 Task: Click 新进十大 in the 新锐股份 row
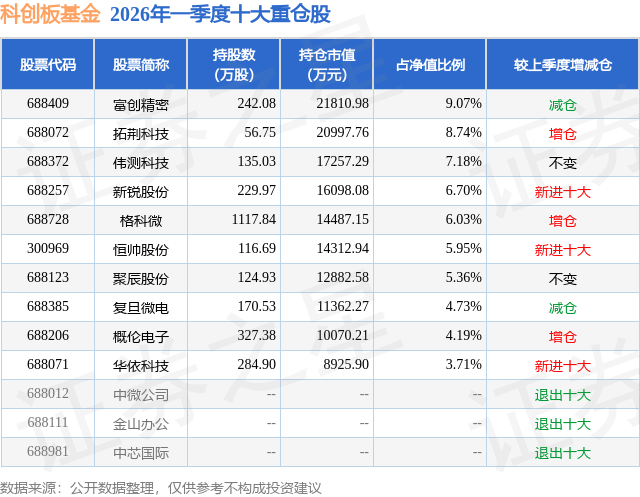click(563, 192)
